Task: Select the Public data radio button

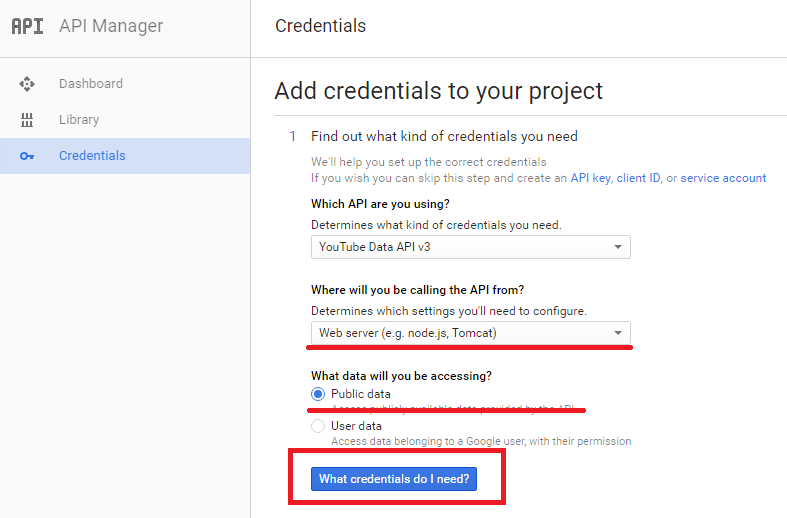Action: (318, 394)
